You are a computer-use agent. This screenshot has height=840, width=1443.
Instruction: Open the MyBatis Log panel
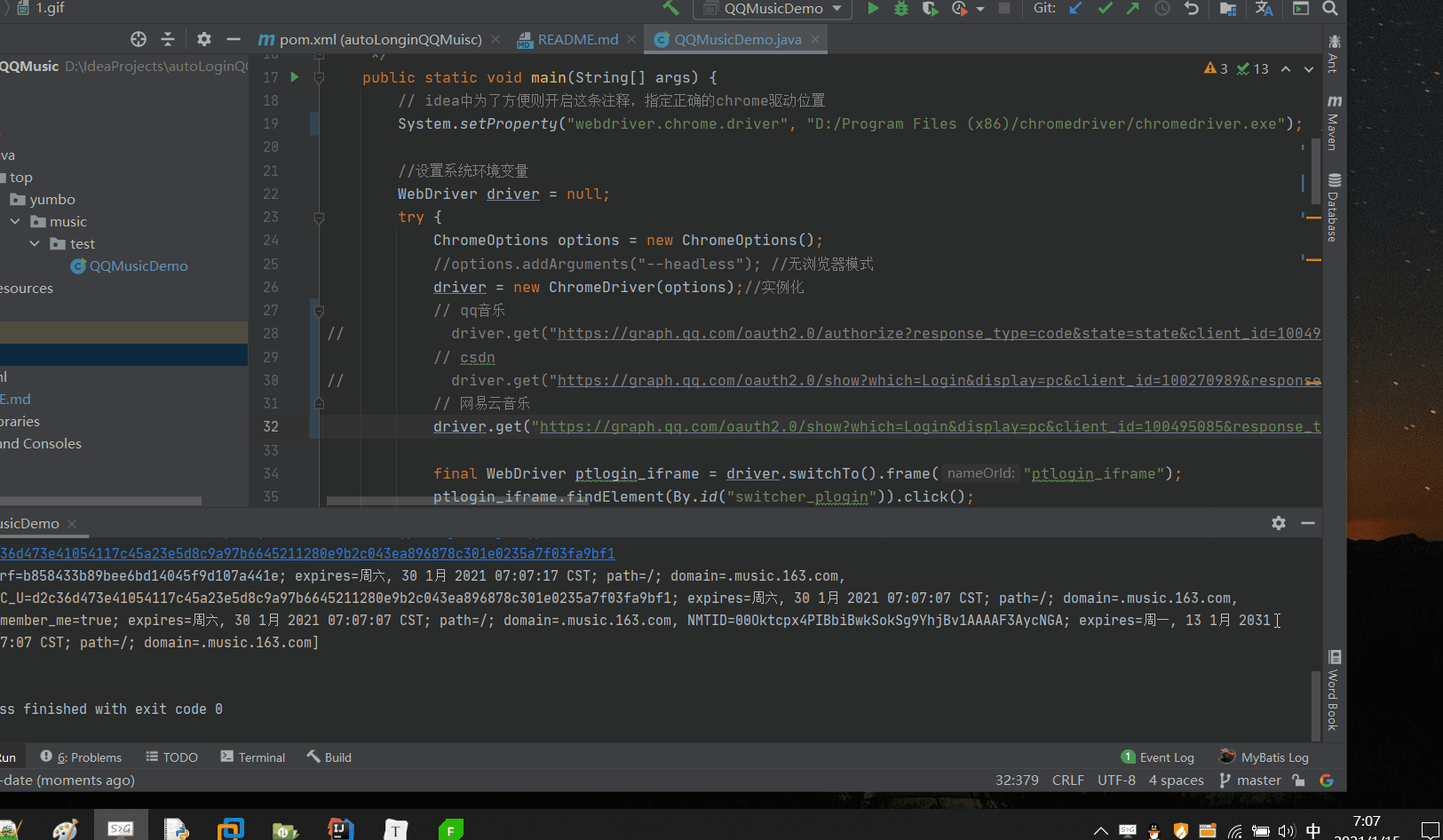pos(1264,757)
